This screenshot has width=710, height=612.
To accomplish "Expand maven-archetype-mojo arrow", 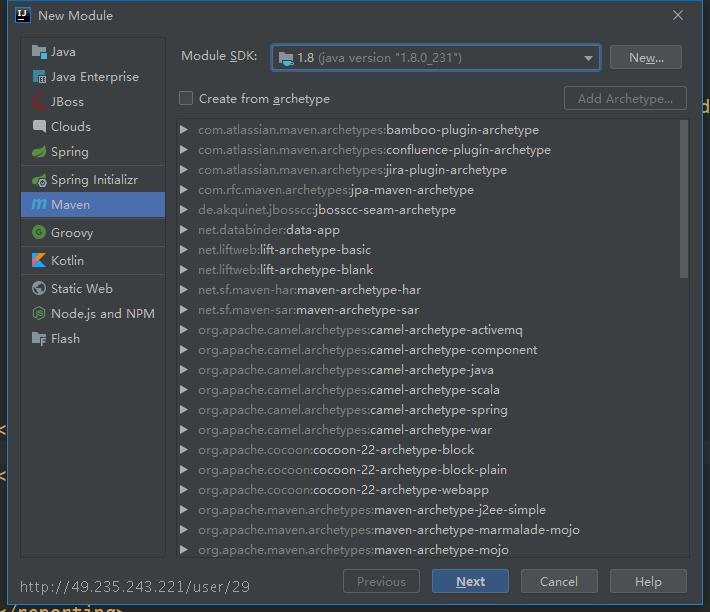I will click(x=184, y=550).
